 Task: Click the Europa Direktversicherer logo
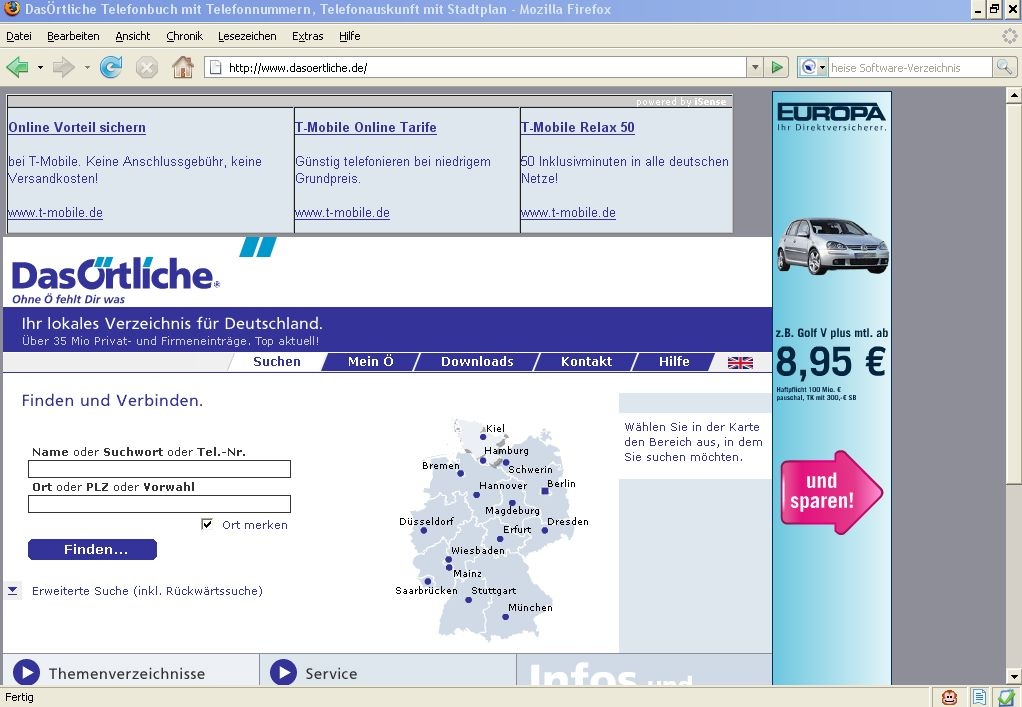pos(832,117)
